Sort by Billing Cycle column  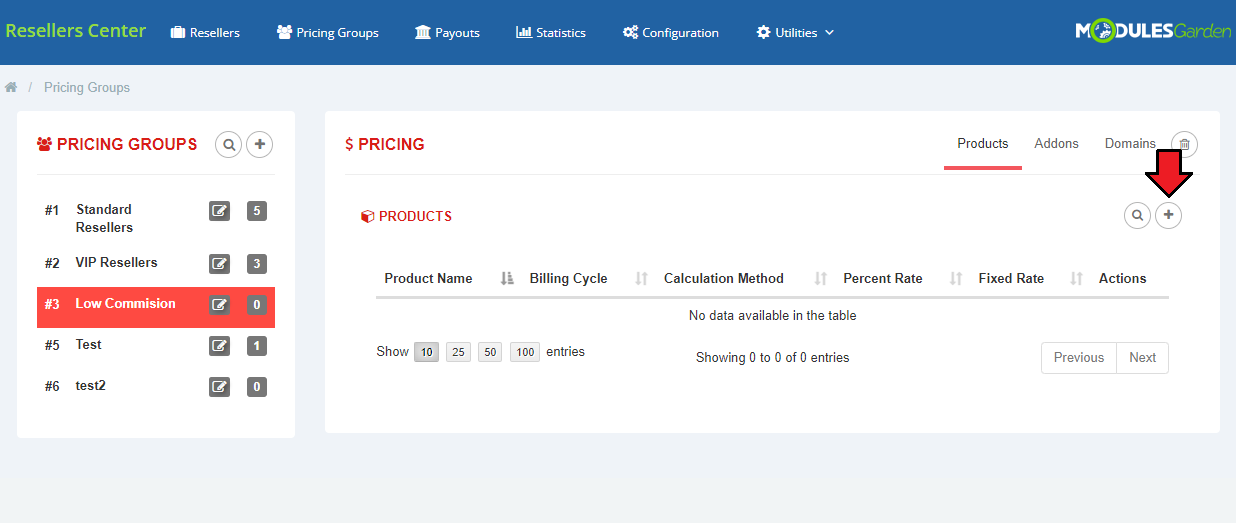[588, 279]
